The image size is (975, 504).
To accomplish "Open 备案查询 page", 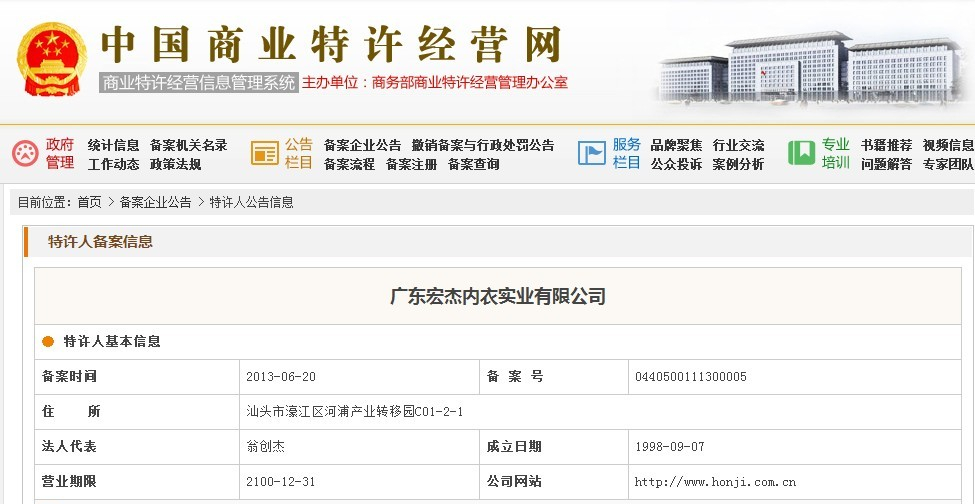I will click(x=474, y=165).
